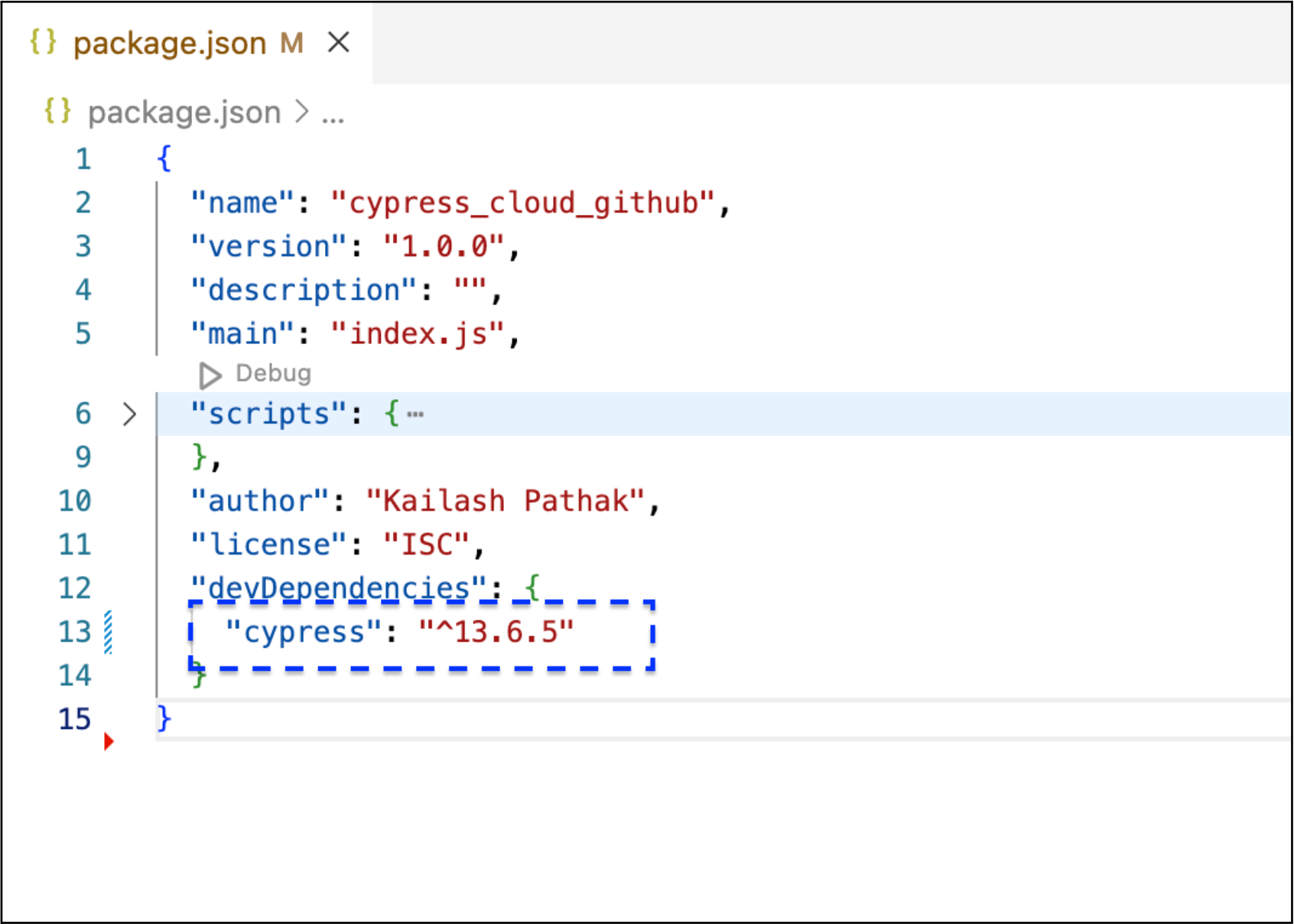Click the "cypress_cloud_github" value
Image resolution: width=1294 pixels, height=924 pixels.
coord(523,203)
